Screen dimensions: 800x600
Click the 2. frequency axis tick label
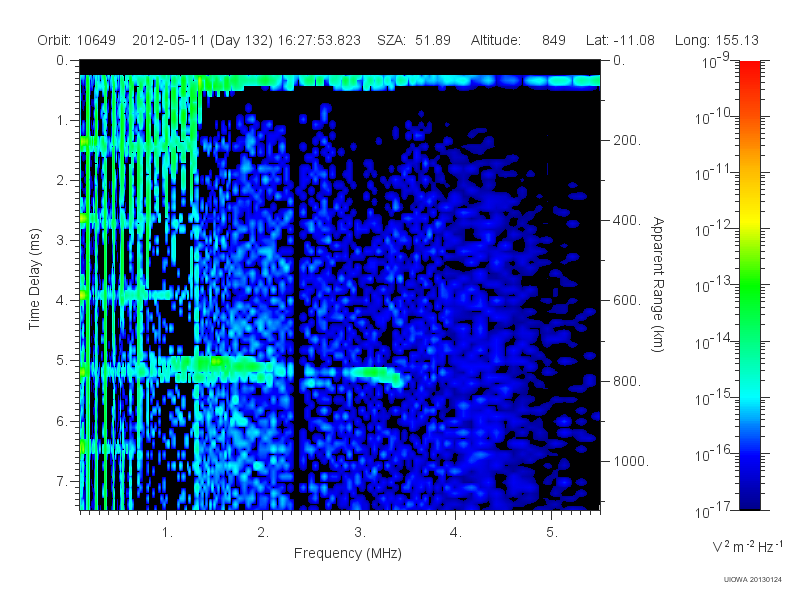click(x=263, y=532)
